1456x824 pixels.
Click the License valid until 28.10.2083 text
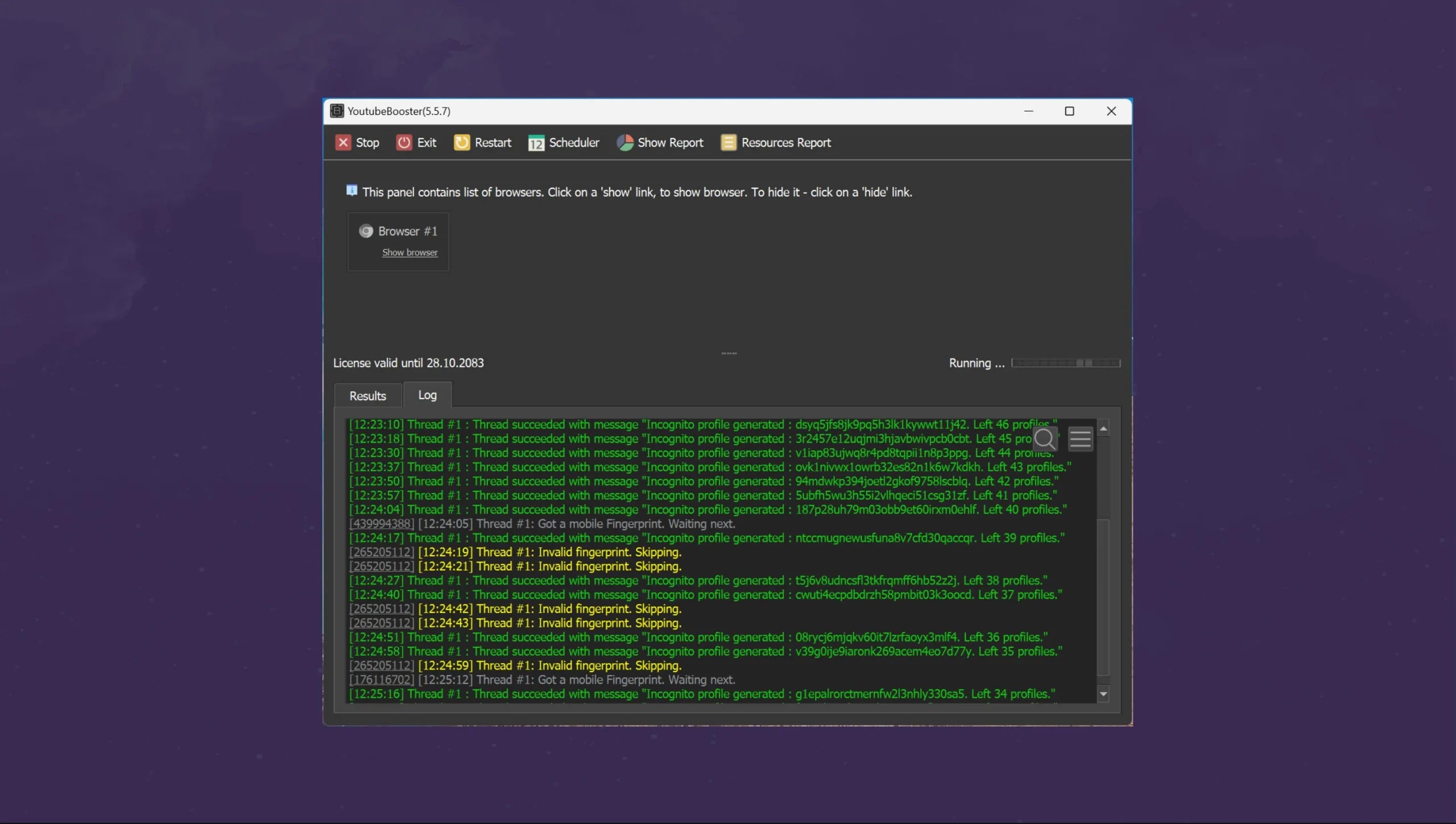[x=408, y=363]
